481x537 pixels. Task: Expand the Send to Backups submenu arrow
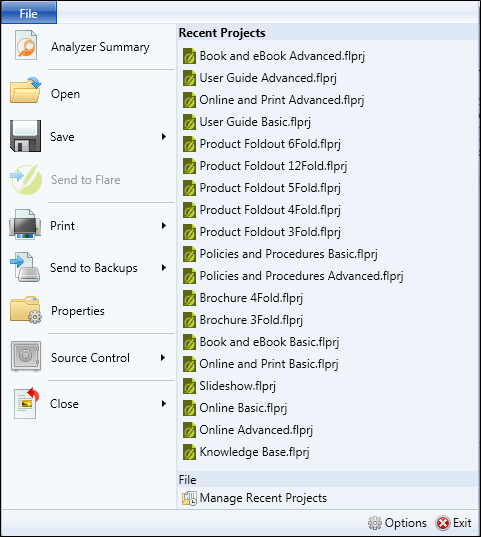tap(164, 268)
